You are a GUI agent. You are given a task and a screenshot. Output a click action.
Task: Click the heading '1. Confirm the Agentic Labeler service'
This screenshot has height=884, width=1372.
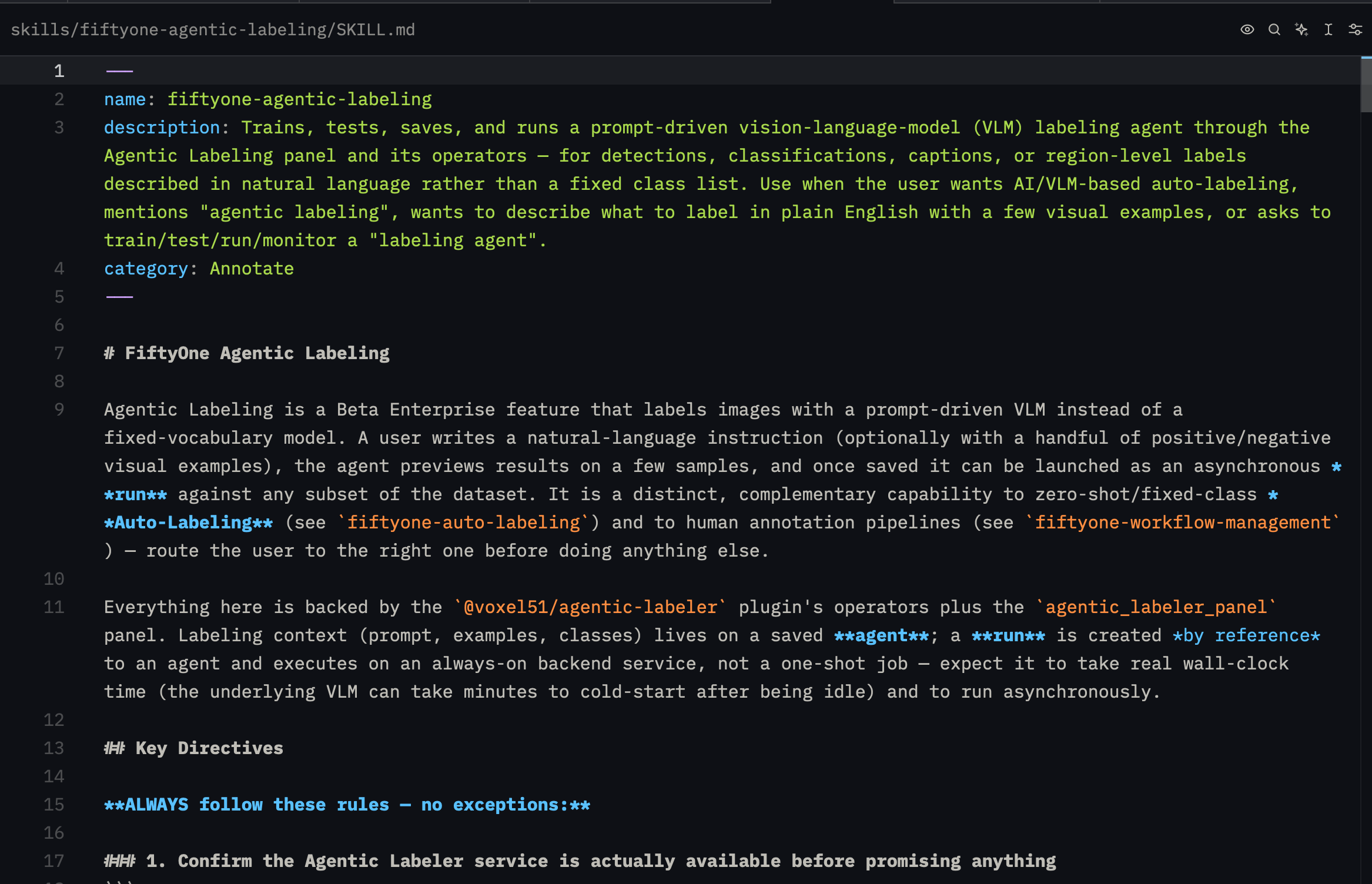coord(580,861)
